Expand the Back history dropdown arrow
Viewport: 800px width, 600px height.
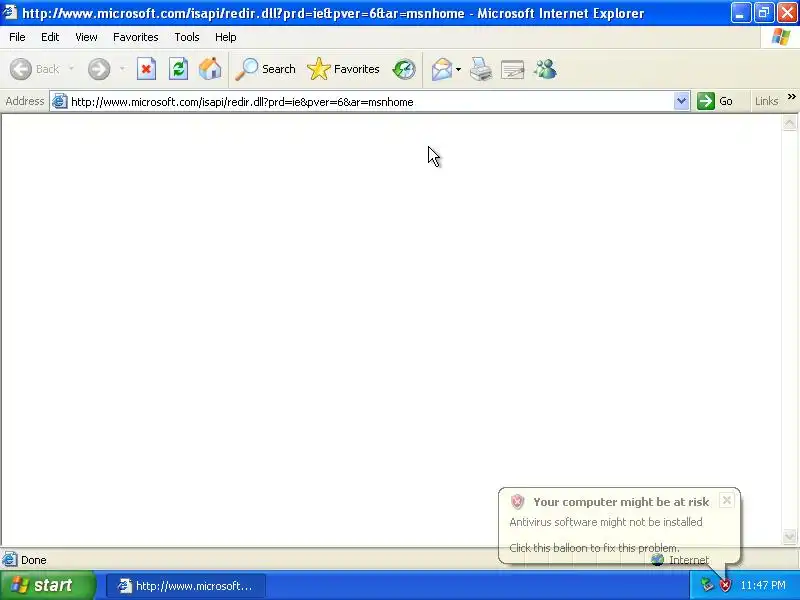71,68
